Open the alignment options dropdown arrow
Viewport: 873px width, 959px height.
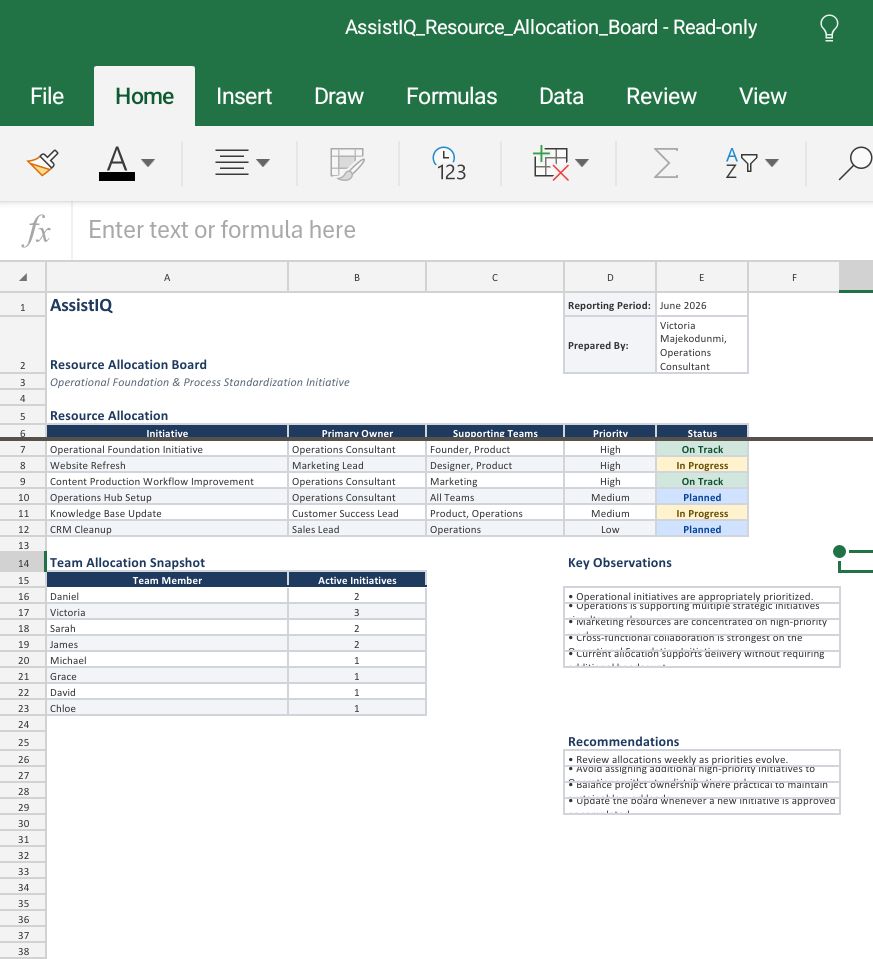point(263,163)
